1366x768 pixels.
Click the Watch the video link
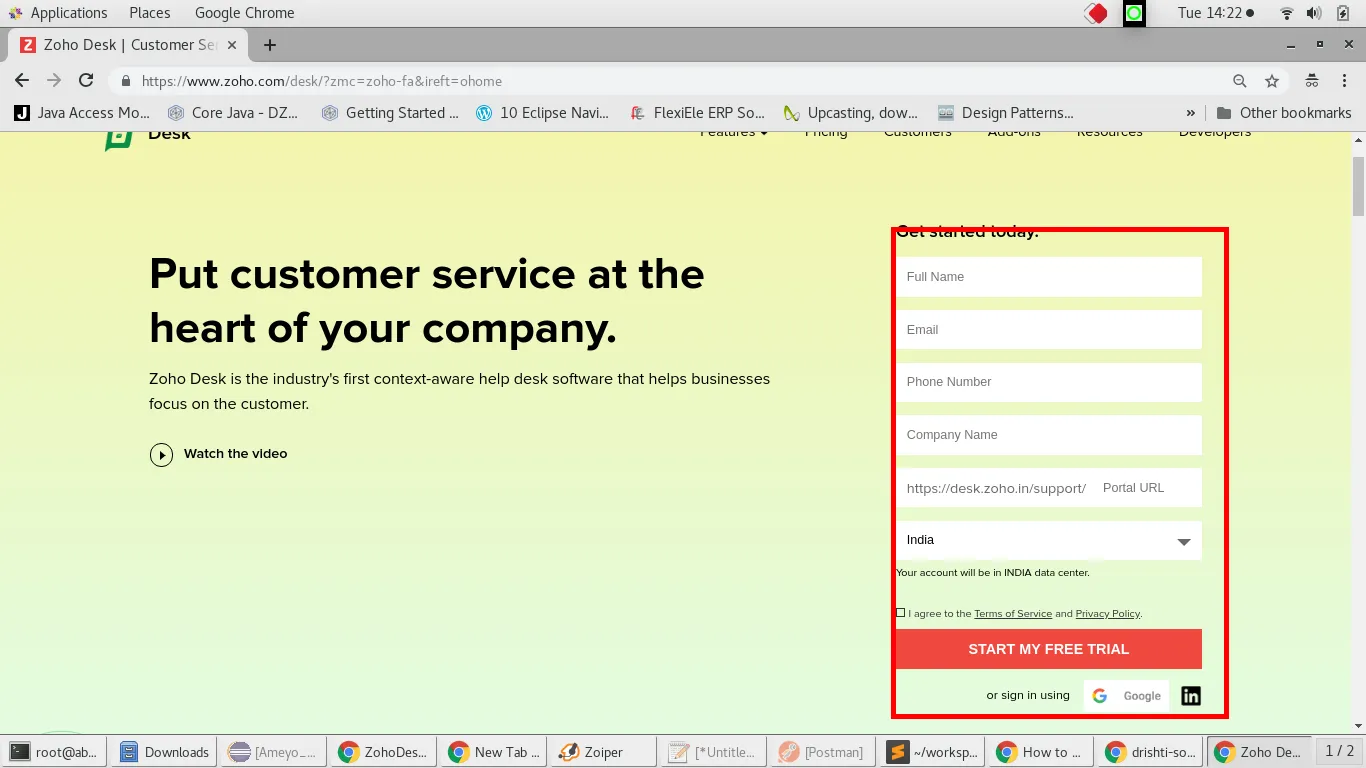pos(235,454)
